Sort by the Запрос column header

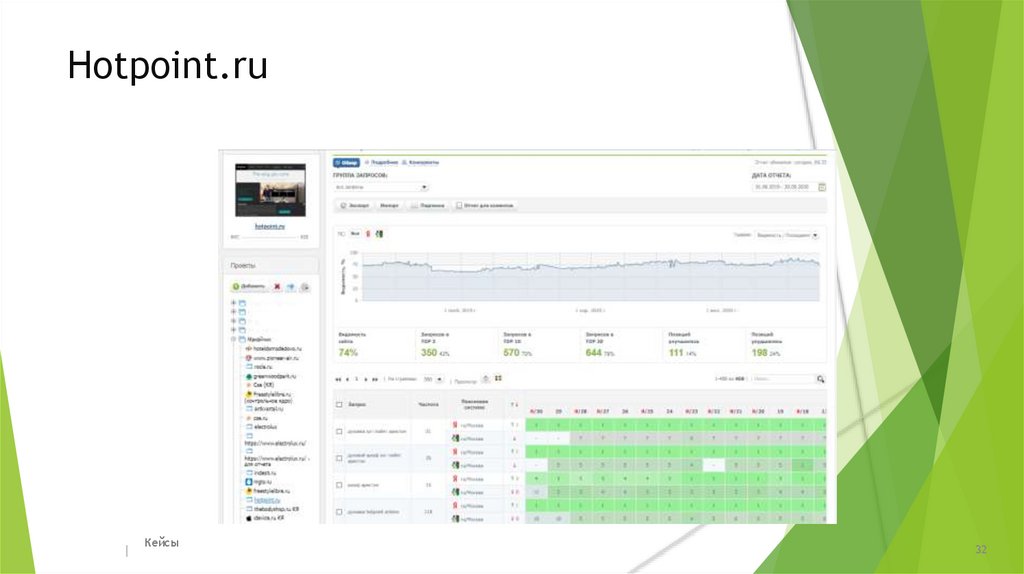tap(357, 405)
